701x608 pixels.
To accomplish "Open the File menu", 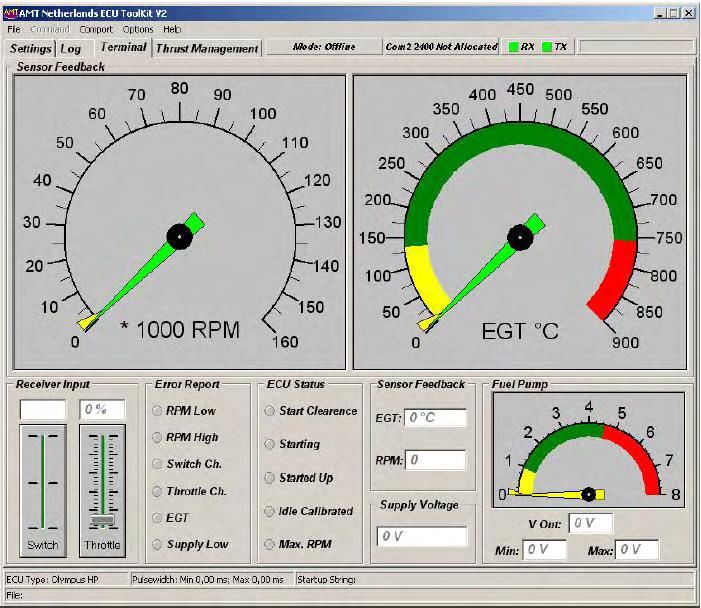I will pyautogui.click(x=13, y=29).
